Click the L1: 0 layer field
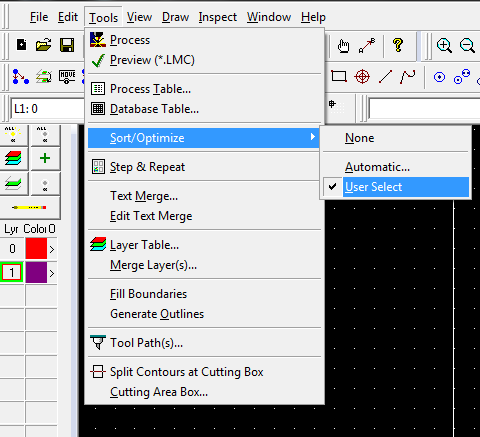 coord(47,109)
